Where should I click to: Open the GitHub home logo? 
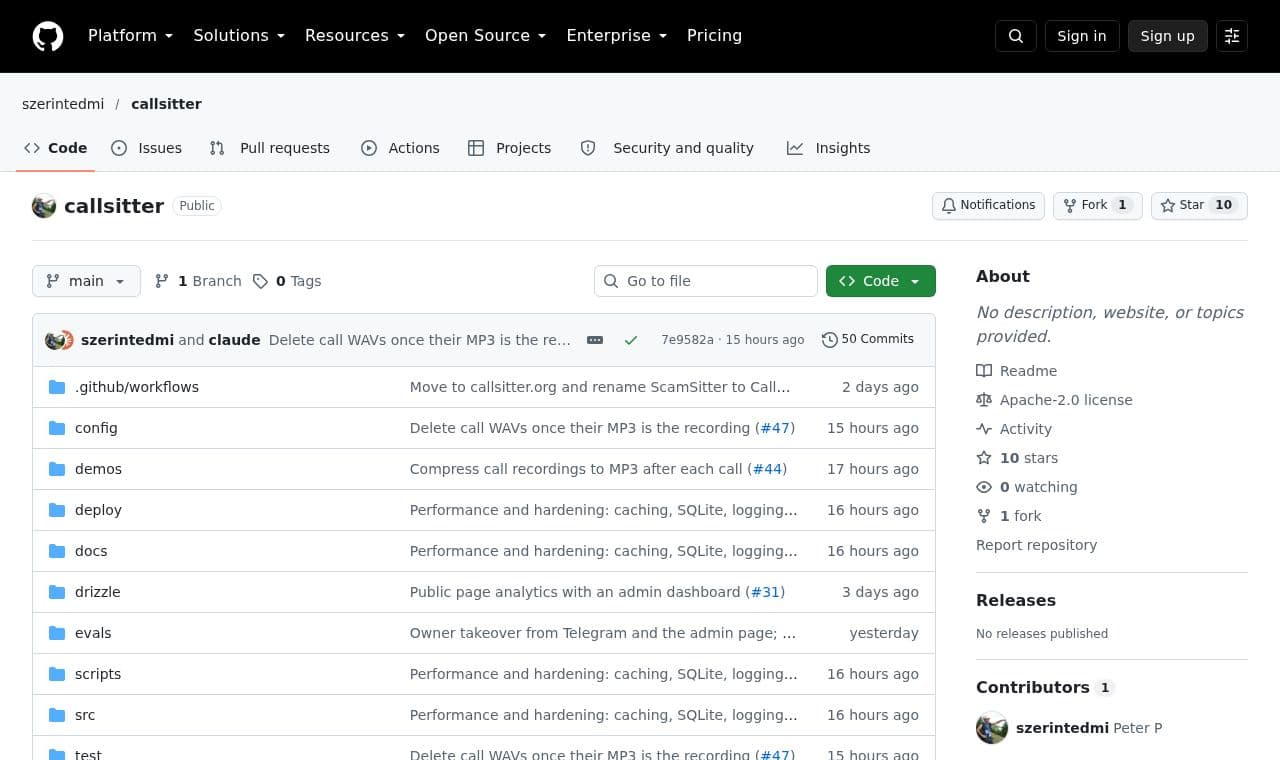pos(48,36)
